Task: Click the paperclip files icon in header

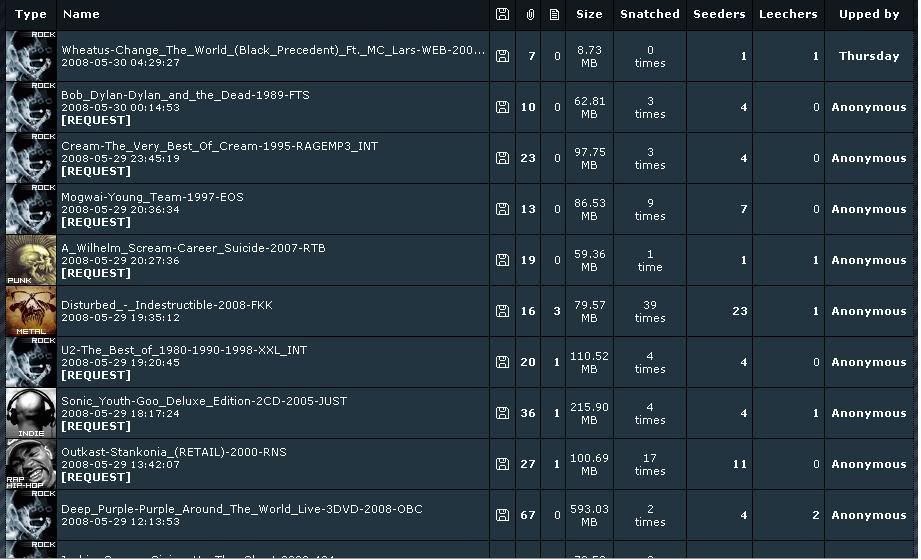Action: coord(530,14)
